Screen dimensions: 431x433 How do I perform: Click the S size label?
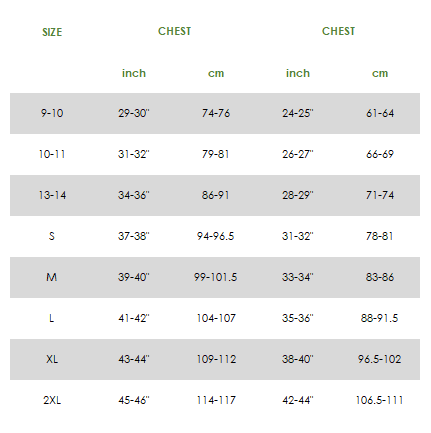pos(52,236)
